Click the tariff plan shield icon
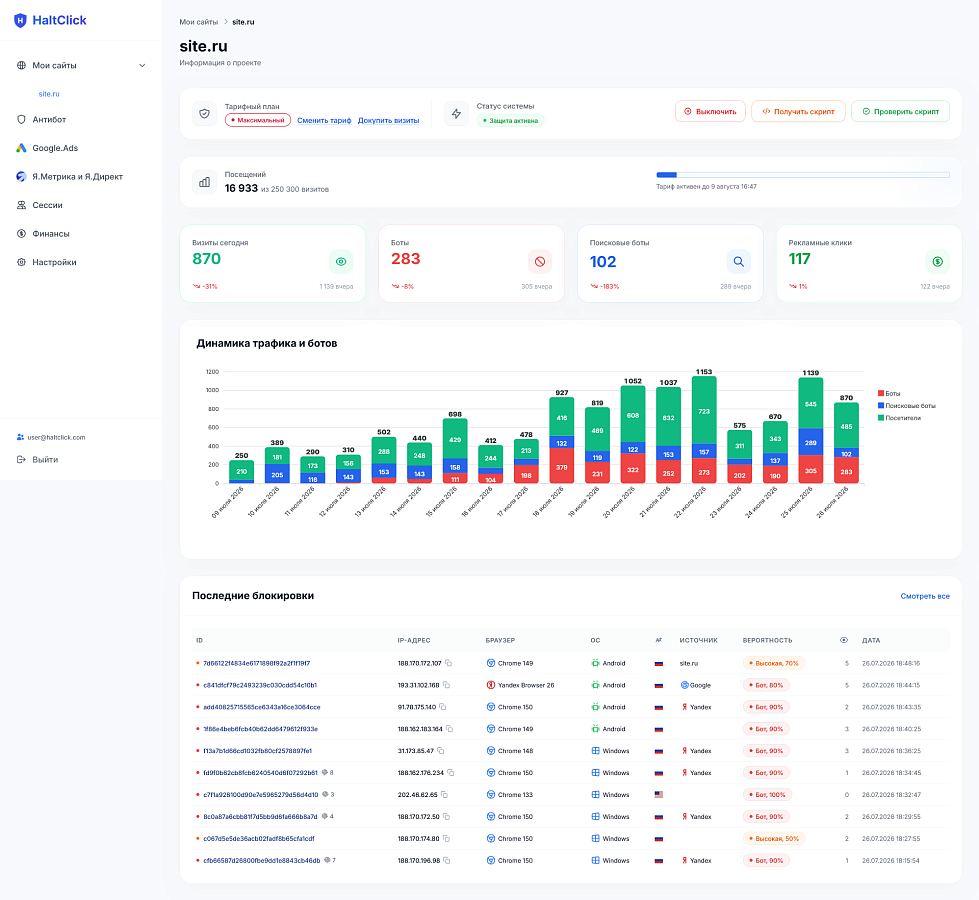Image resolution: width=979 pixels, height=900 pixels. tap(204, 114)
